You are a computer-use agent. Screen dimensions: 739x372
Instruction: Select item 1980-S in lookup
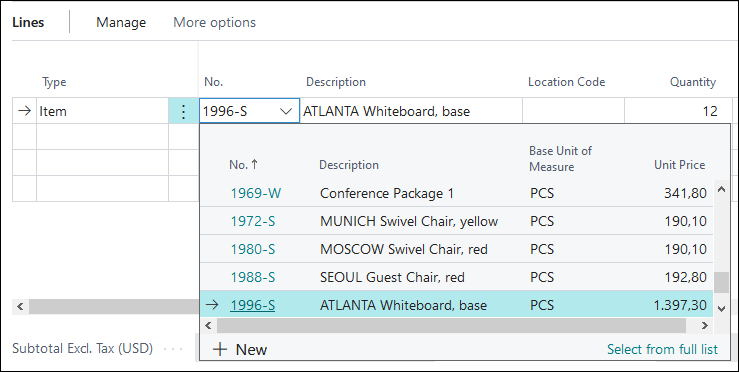(253, 249)
